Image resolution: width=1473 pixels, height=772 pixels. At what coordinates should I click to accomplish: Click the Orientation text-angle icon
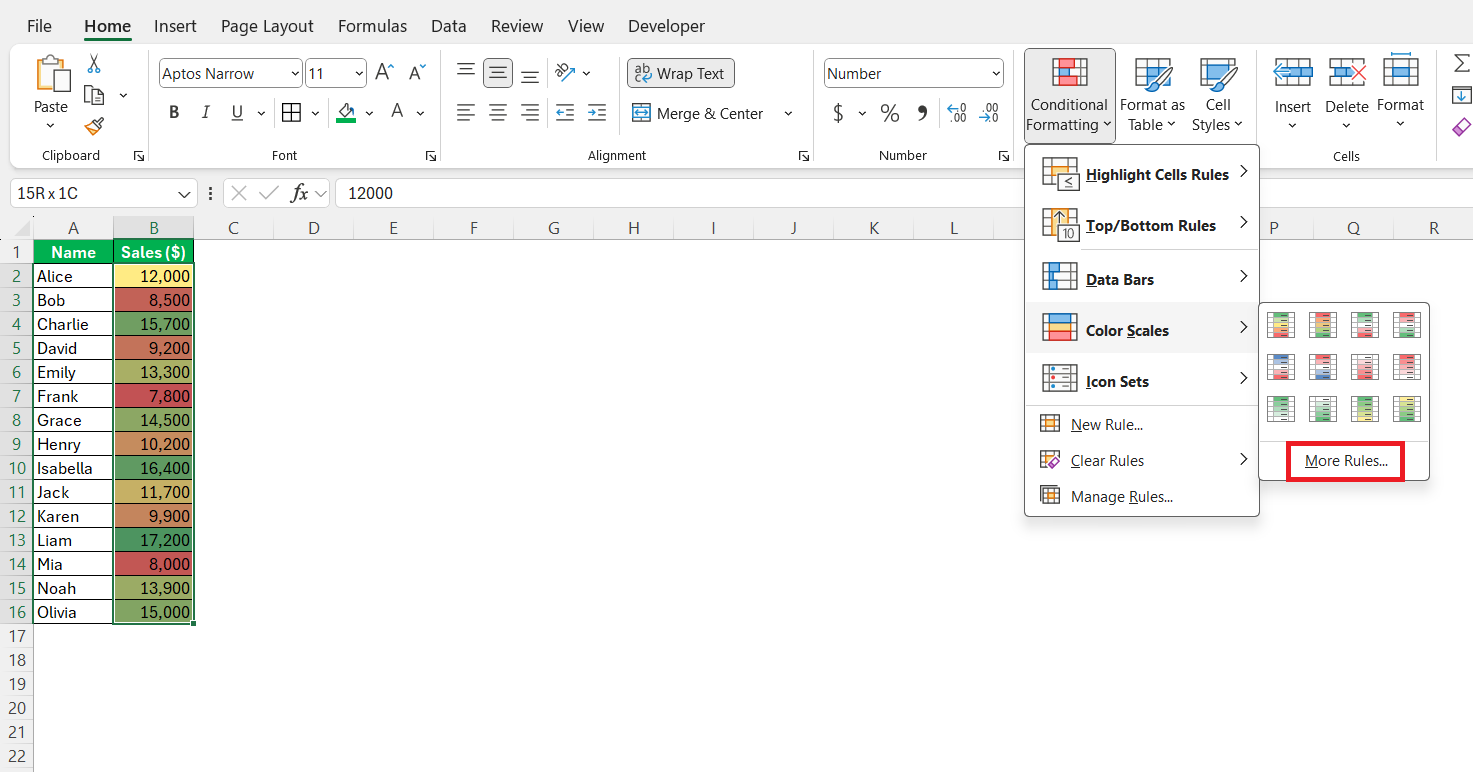565,73
